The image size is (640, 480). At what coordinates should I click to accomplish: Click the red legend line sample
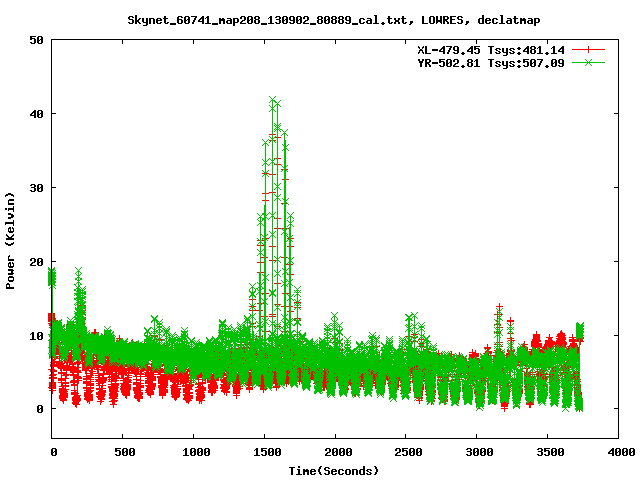coord(588,50)
